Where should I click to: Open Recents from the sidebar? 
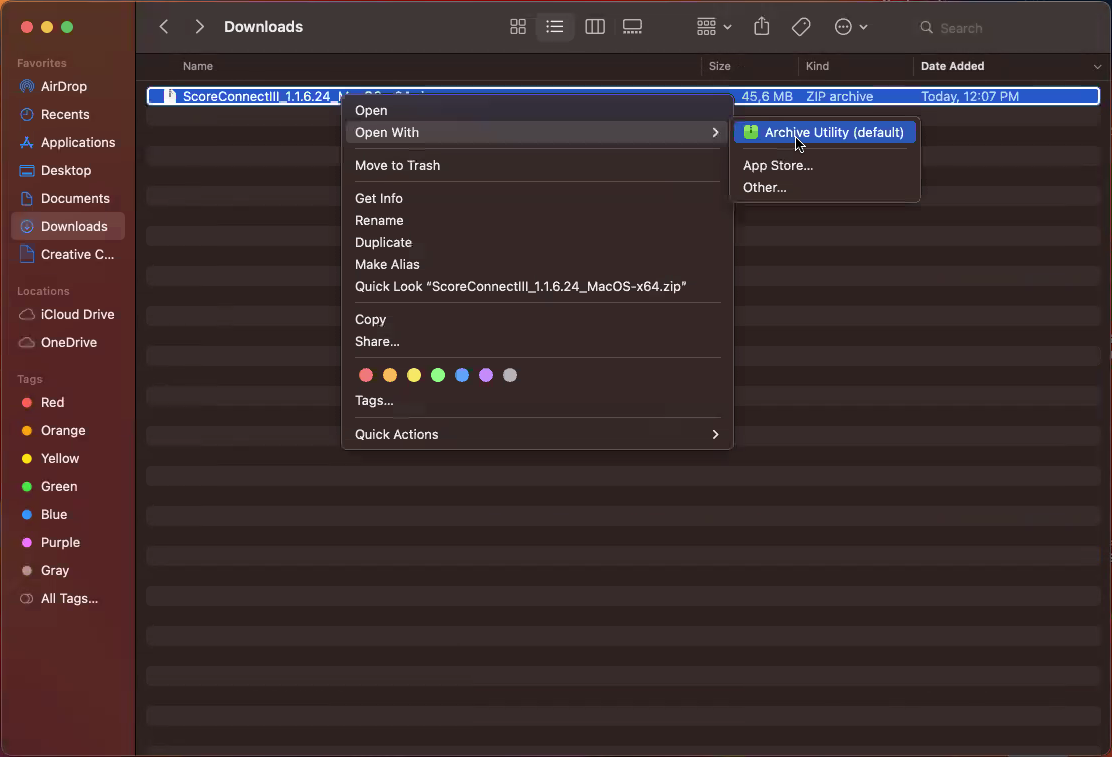[65, 114]
